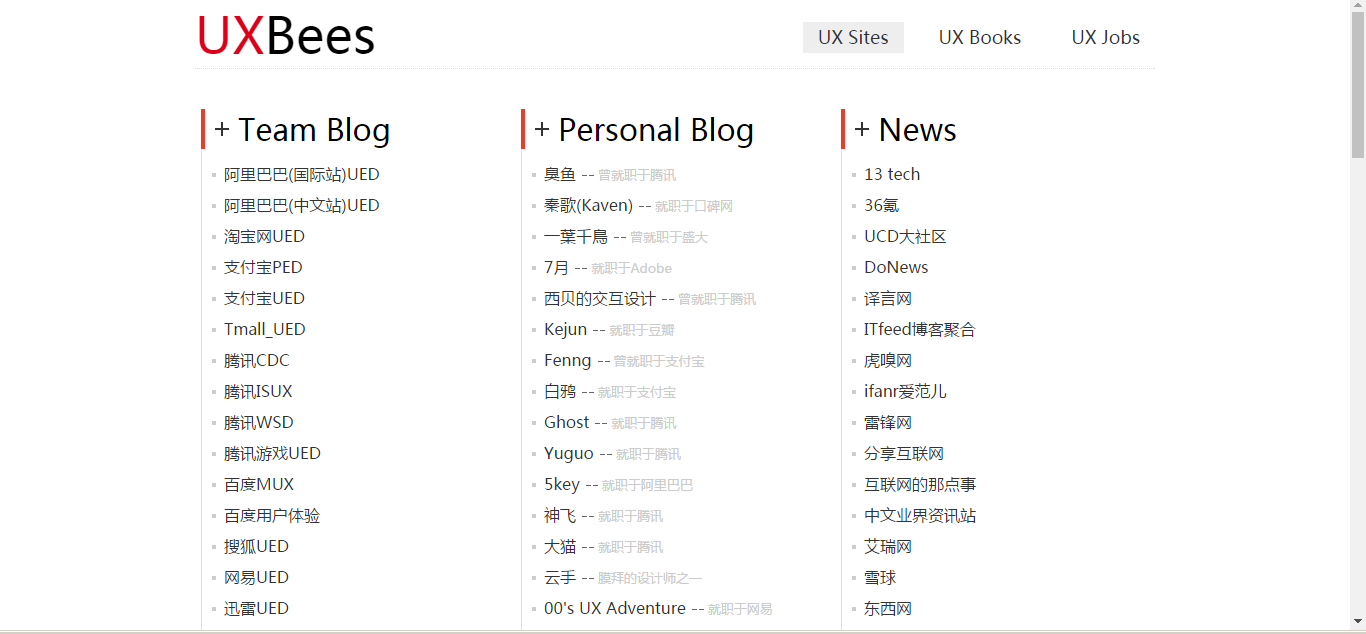Visit Tmall_UED team blog
Image resolution: width=1366 pixels, height=634 pixels.
[x=265, y=329]
